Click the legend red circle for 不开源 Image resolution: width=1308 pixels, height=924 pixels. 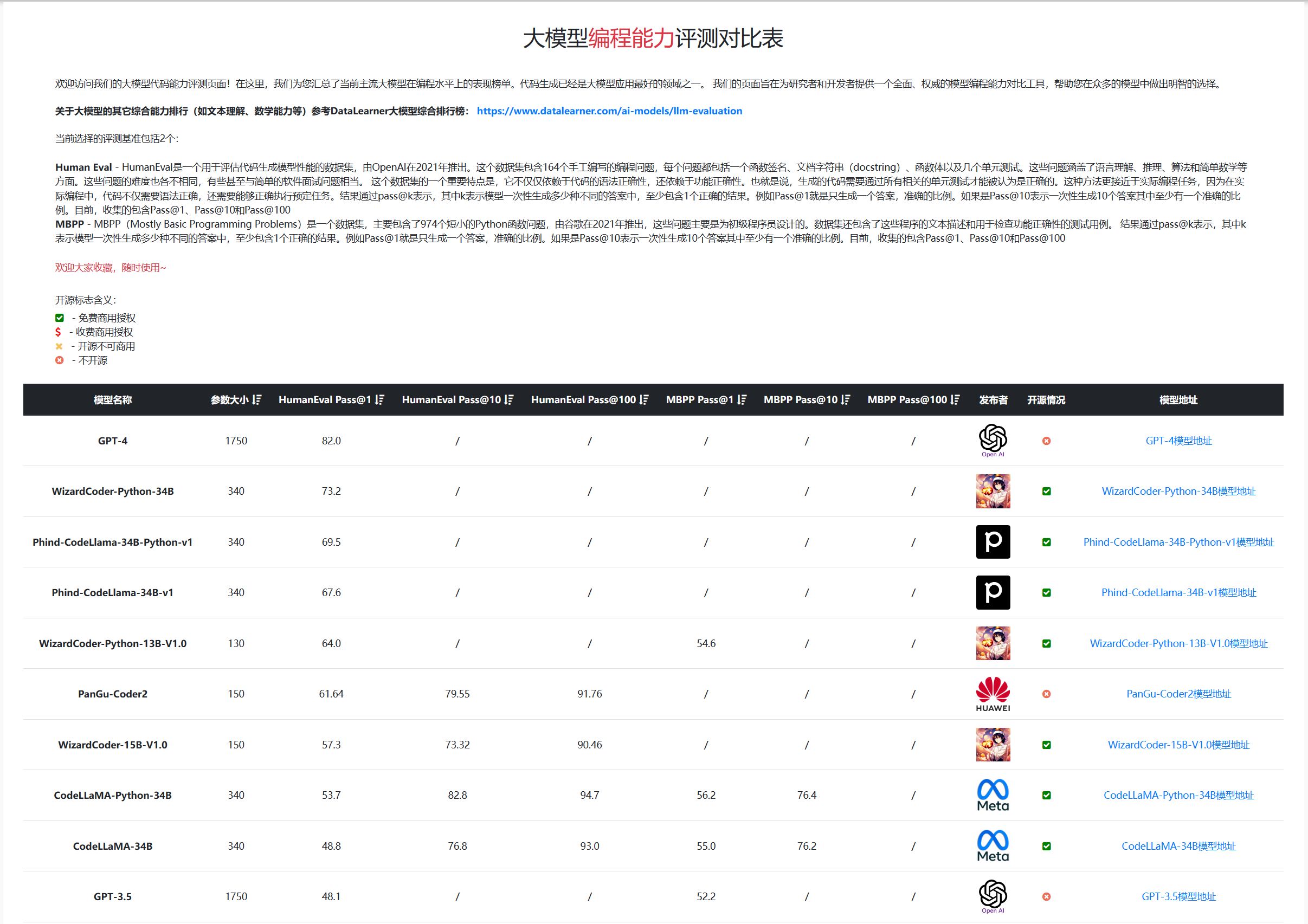point(59,360)
